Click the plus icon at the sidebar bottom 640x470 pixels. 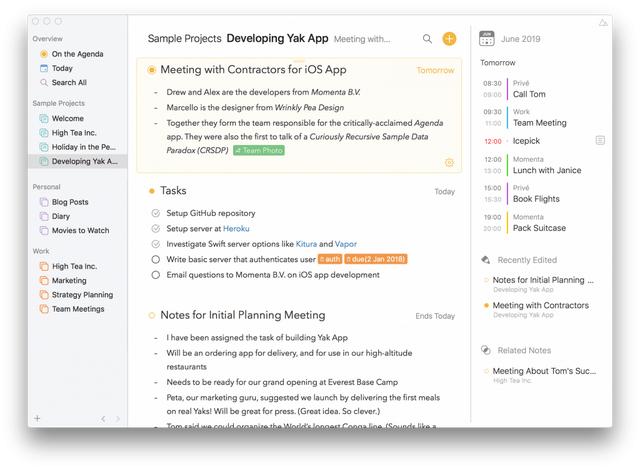[37, 418]
